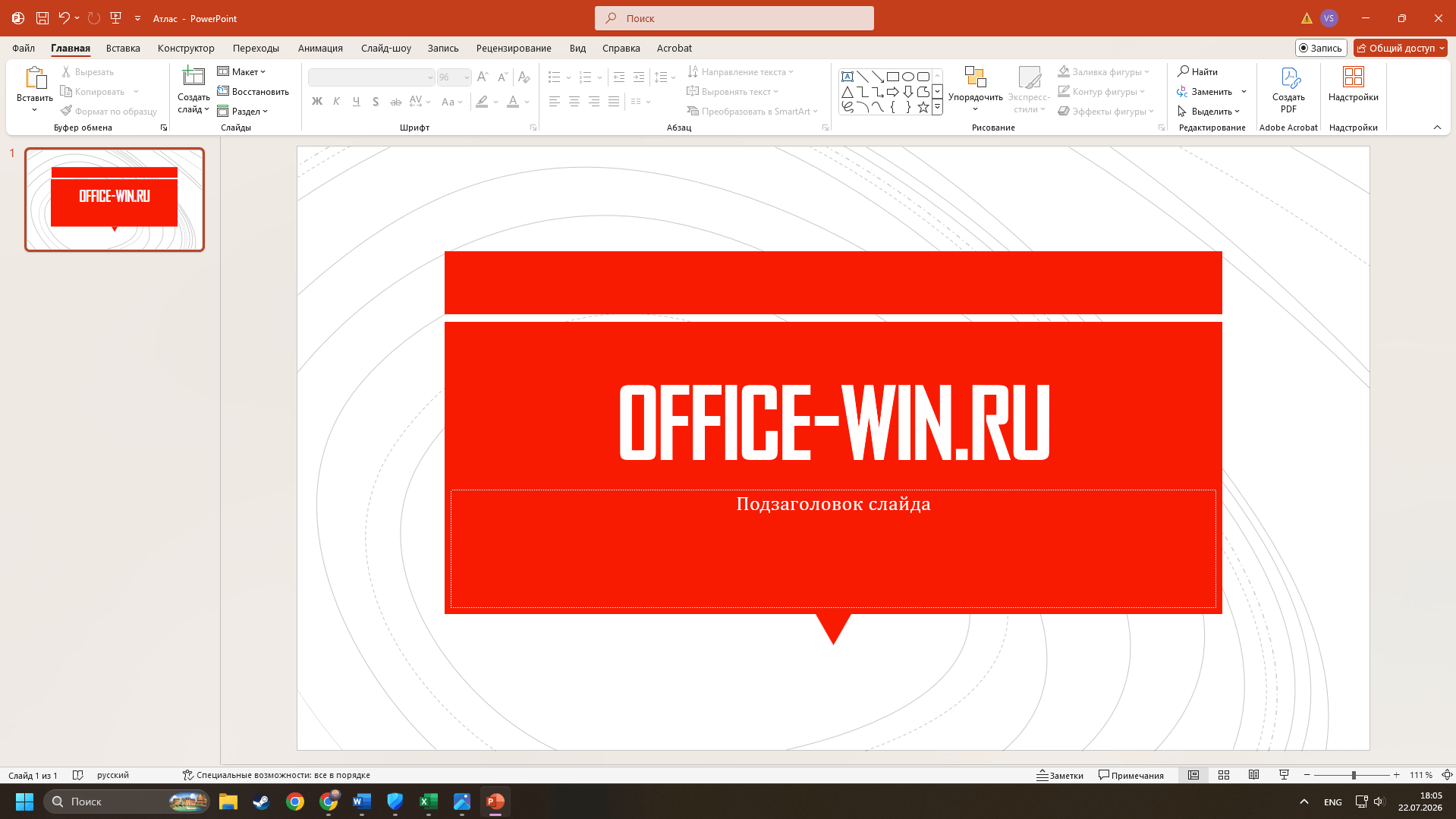The width and height of the screenshot is (1456, 819).
Task: Open Section (Раздел) dropdown
Action: tap(243, 112)
